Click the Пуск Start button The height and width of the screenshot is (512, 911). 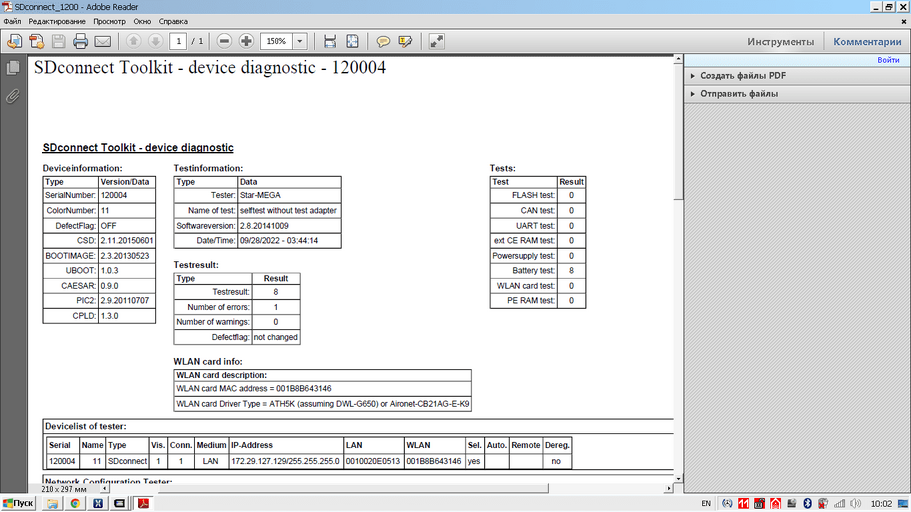pos(19,503)
